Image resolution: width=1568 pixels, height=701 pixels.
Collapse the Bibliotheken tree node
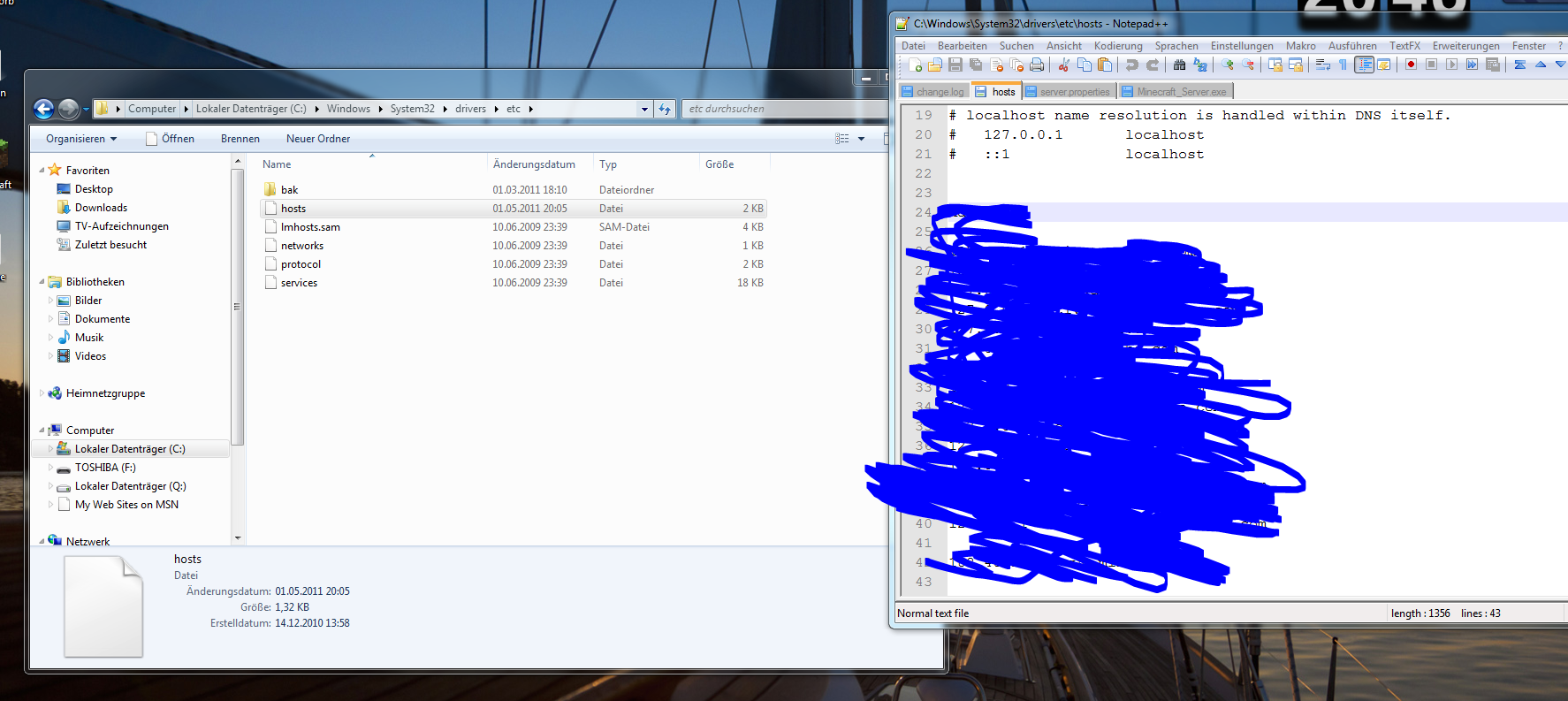click(x=42, y=281)
